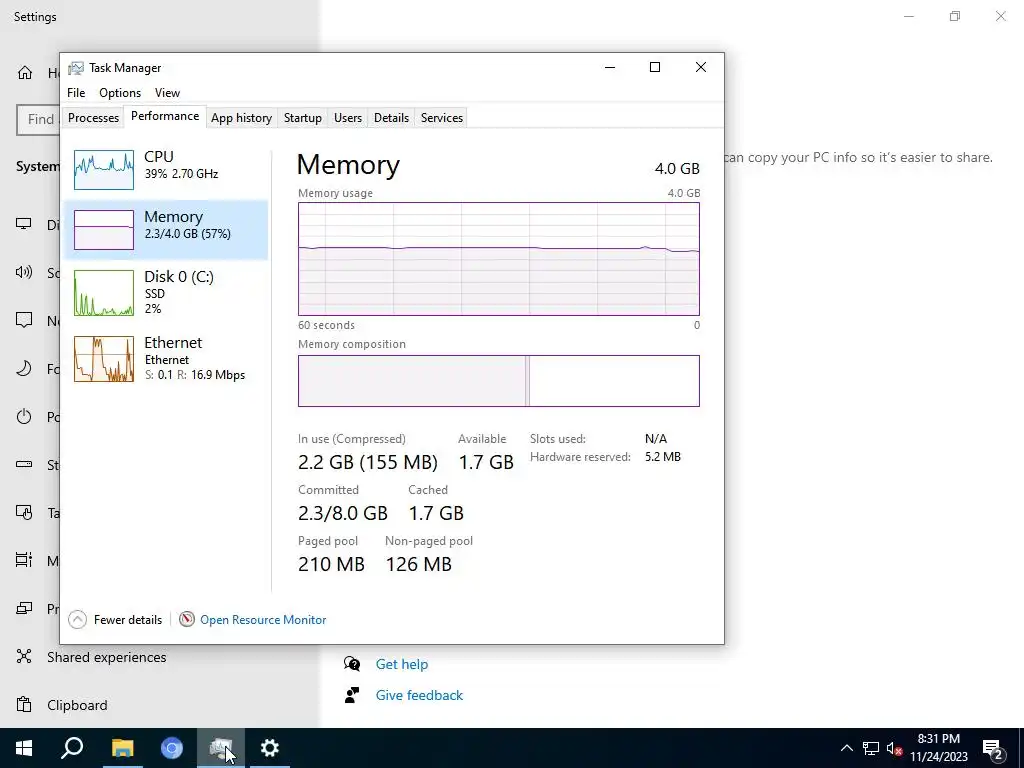Click the Storage drive icon in Settings
This screenshot has width=1024, height=768.
click(x=24, y=464)
